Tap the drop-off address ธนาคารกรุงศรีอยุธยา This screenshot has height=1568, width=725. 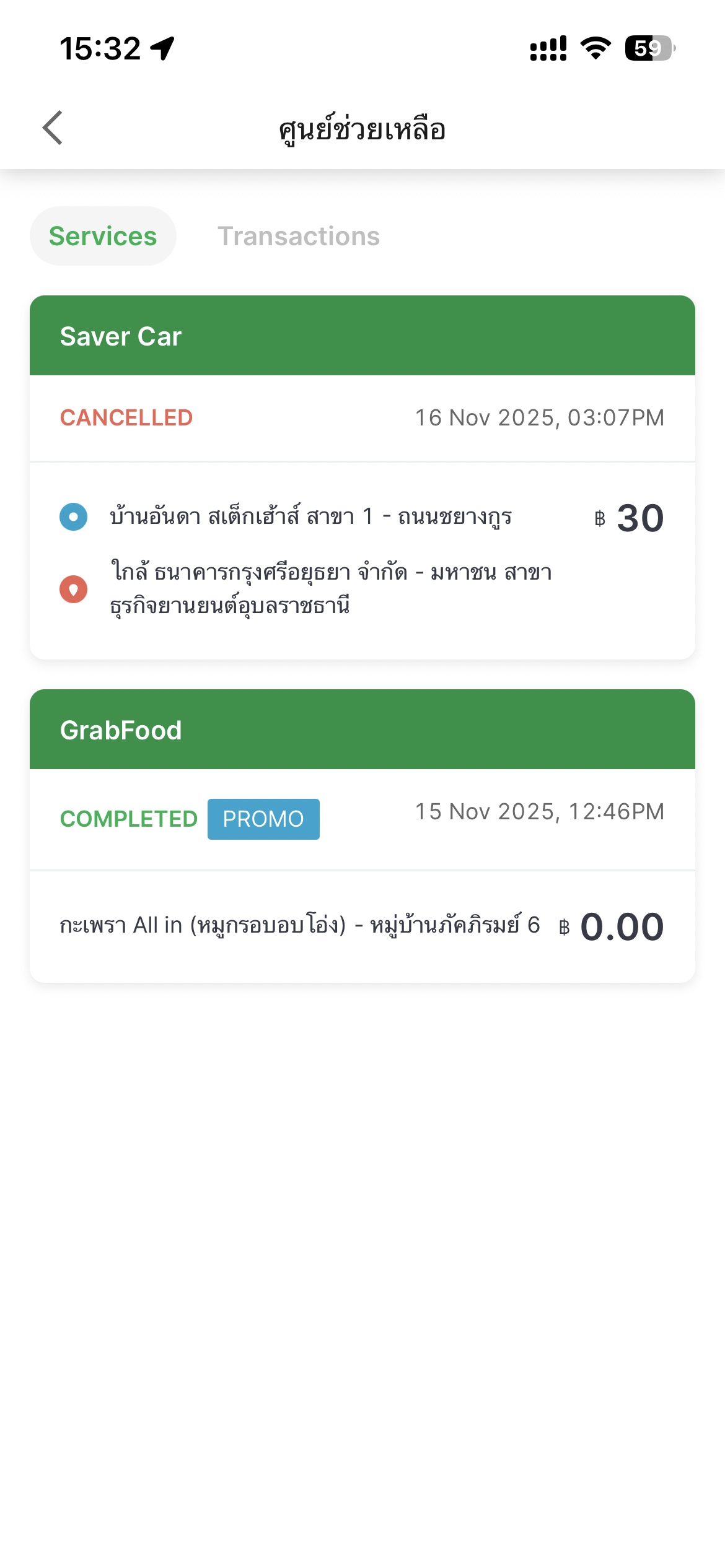(331, 588)
